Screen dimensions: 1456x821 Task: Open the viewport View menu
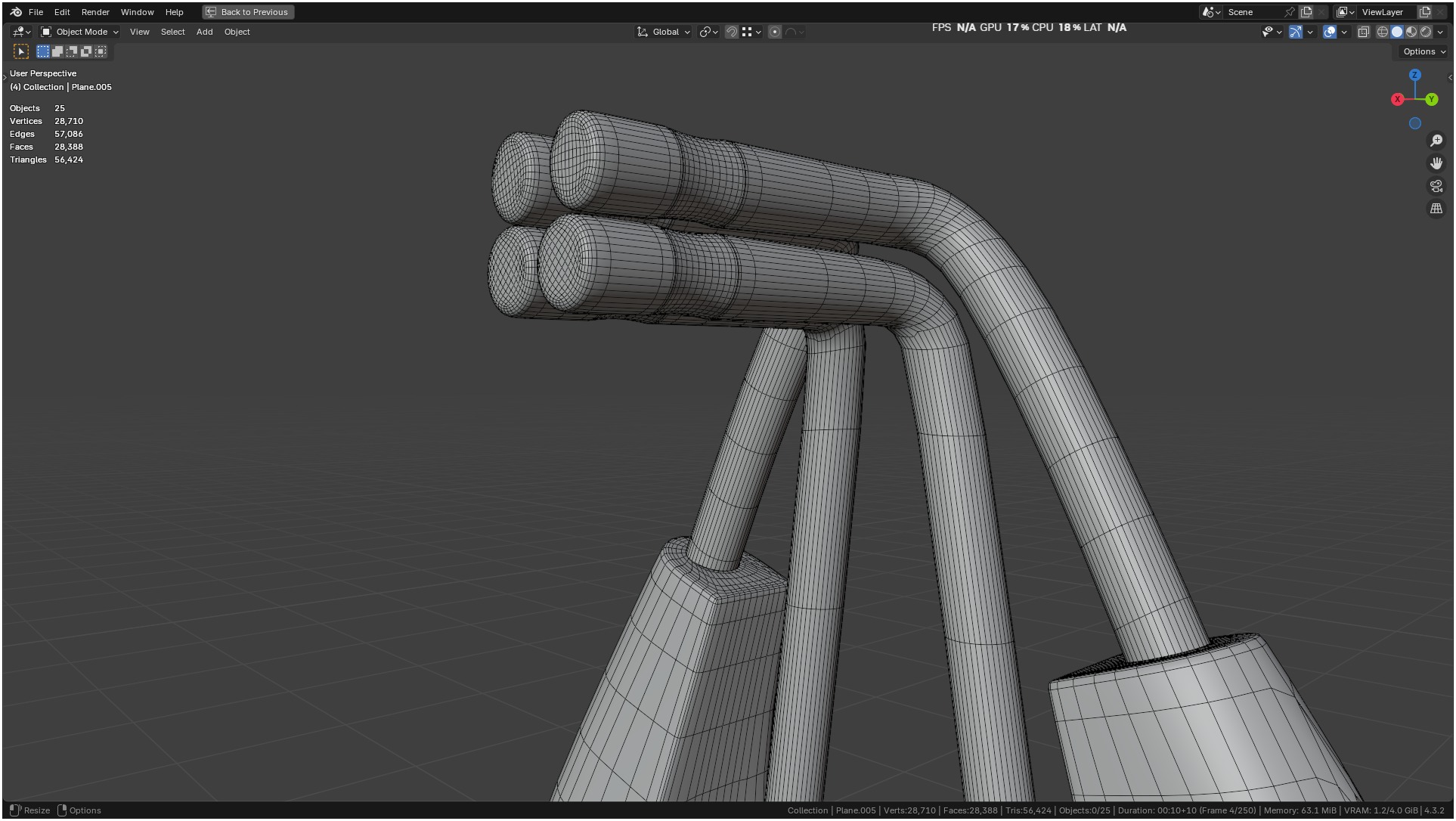(139, 32)
